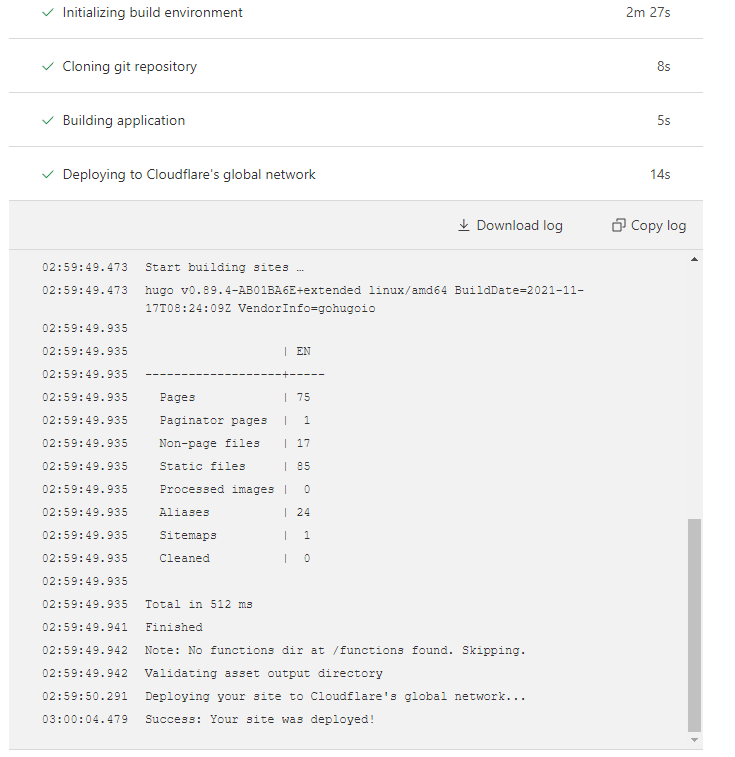Click the log scrollbar down arrow
735x757 pixels.
coord(695,740)
